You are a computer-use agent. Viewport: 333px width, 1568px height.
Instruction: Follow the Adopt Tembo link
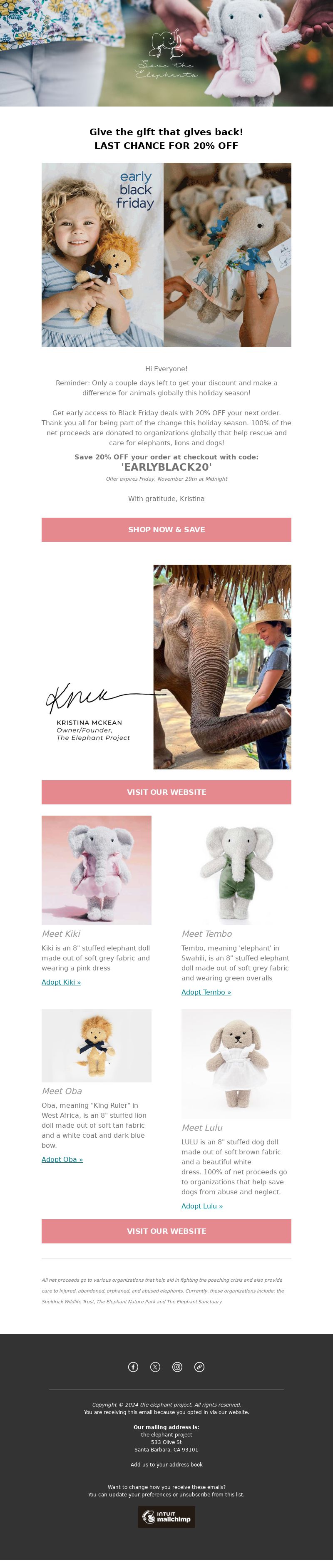[206, 992]
